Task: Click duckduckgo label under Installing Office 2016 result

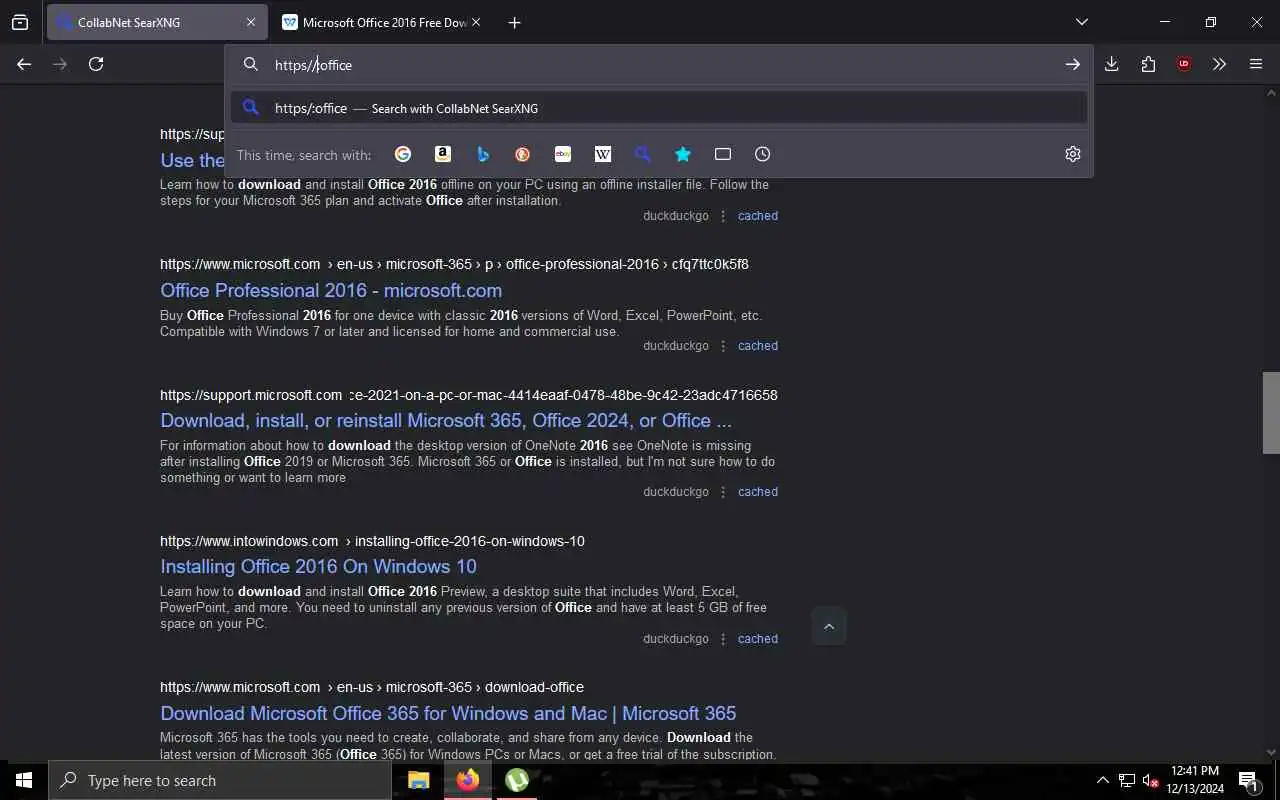Action: coord(676,639)
